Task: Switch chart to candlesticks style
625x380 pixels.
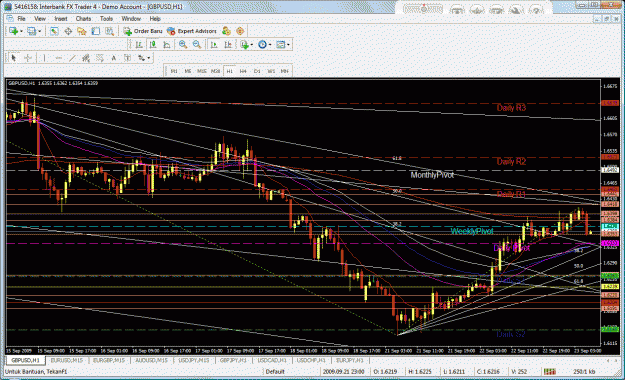Action: click(153, 45)
